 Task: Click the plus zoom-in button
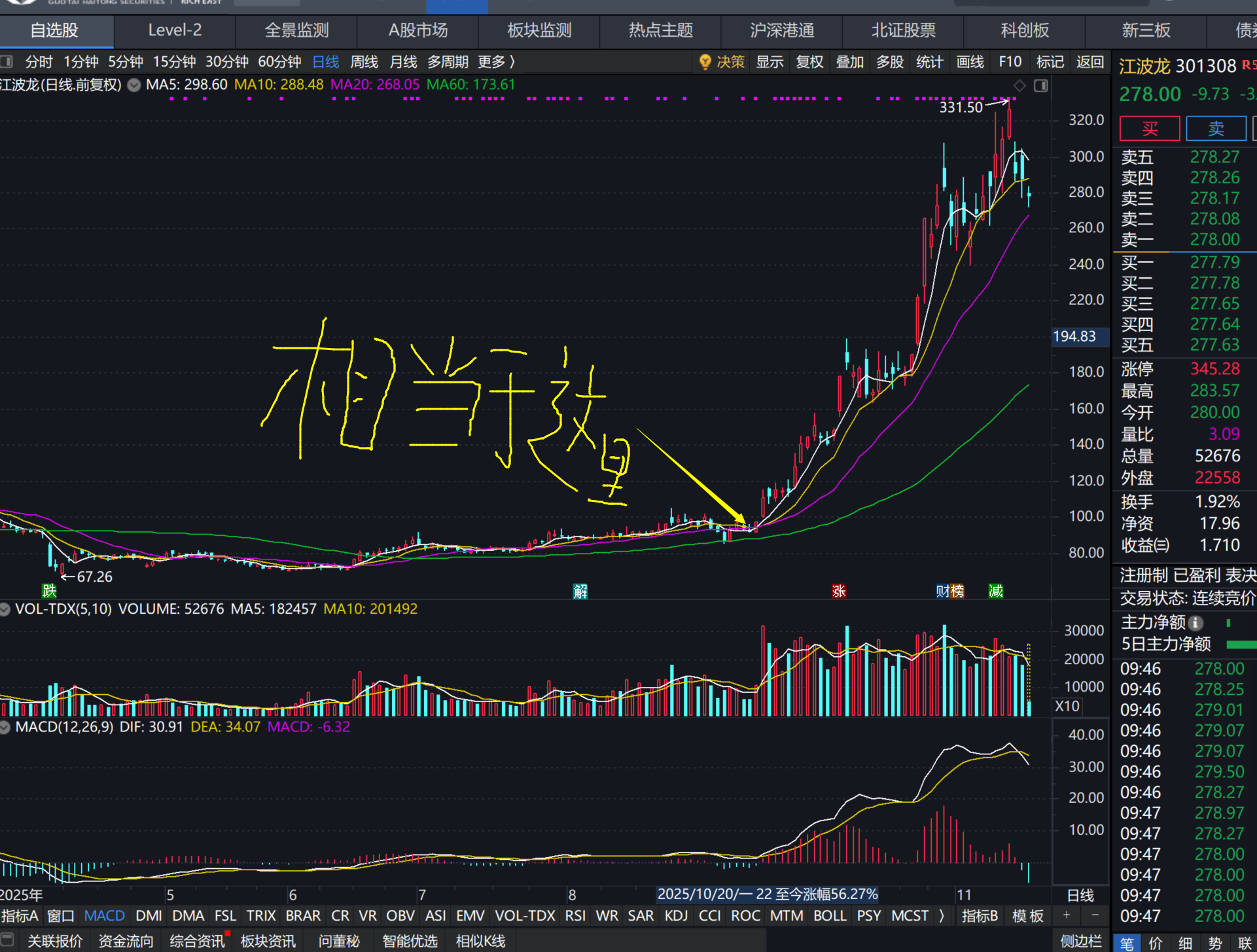[x=1067, y=915]
